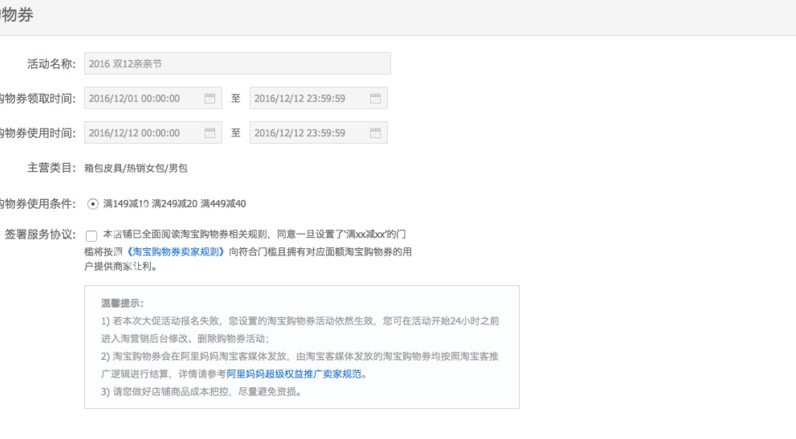Check the 签署服务协议 agreement checkbox
Viewport: 796px width, 439px height.
[x=92, y=236]
